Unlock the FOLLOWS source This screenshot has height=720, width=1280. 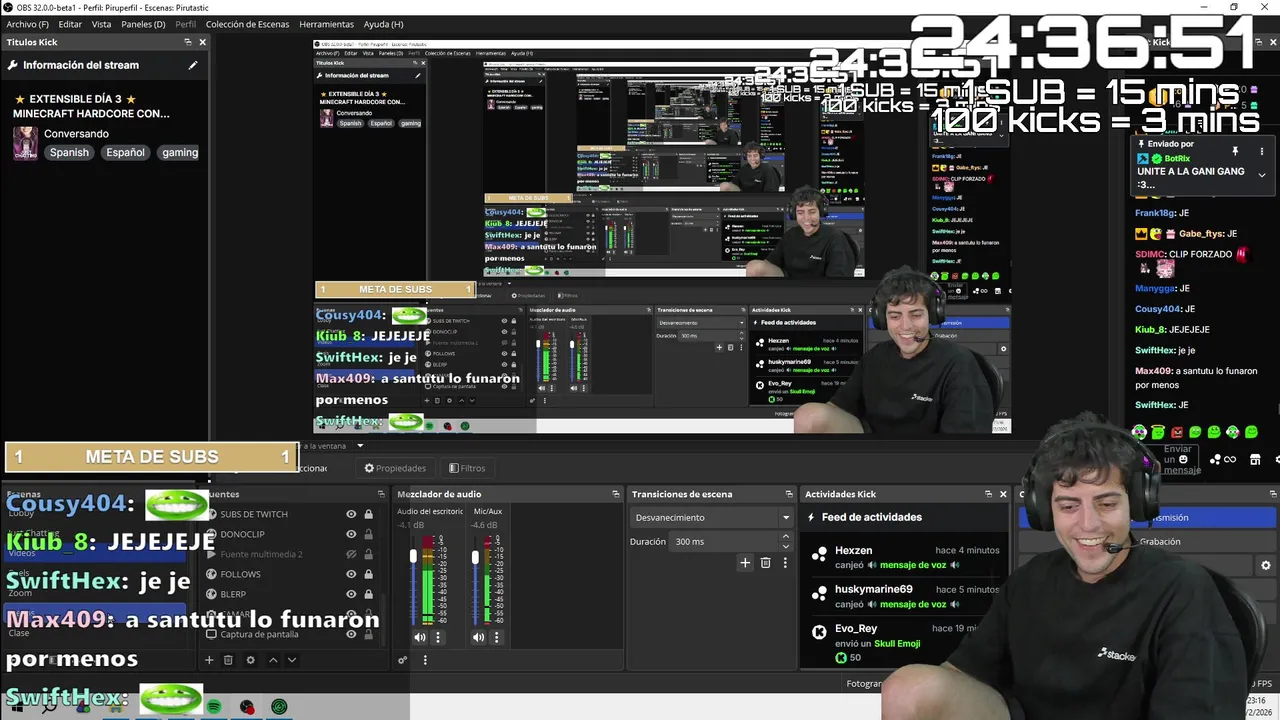[x=368, y=574]
